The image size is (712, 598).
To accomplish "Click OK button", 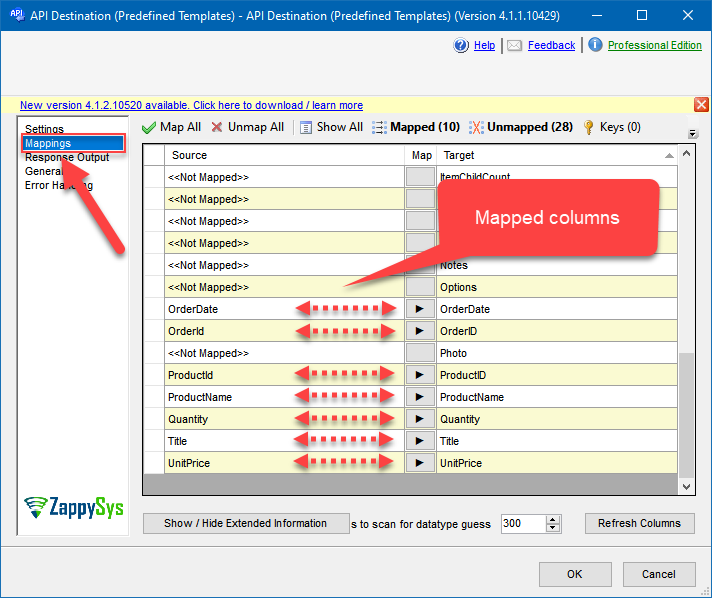I will [575, 574].
